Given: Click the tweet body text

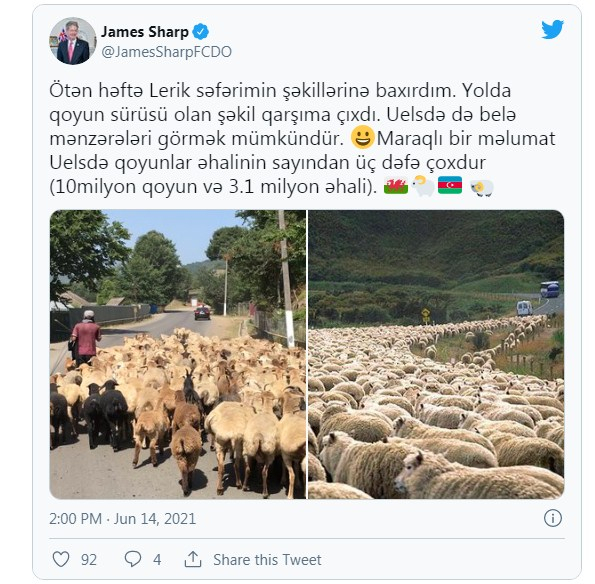Looking at the screenshot, I should [302, 139].
